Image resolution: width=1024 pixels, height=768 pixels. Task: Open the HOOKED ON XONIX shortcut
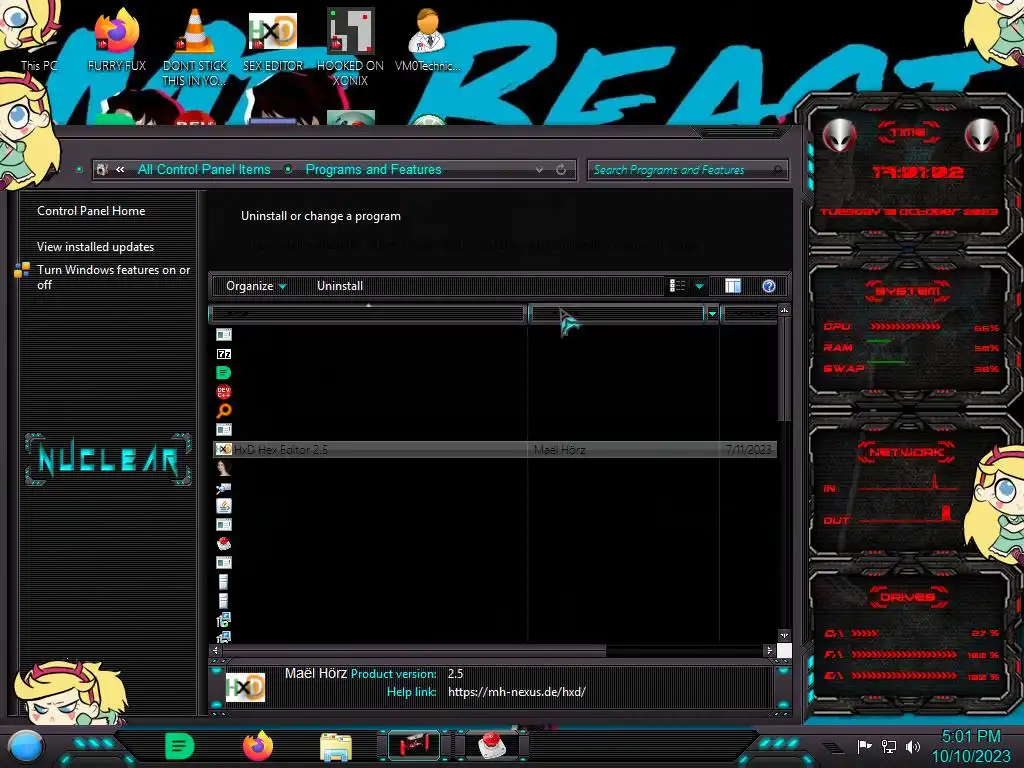pyautogui.click(x=350, y=46)
